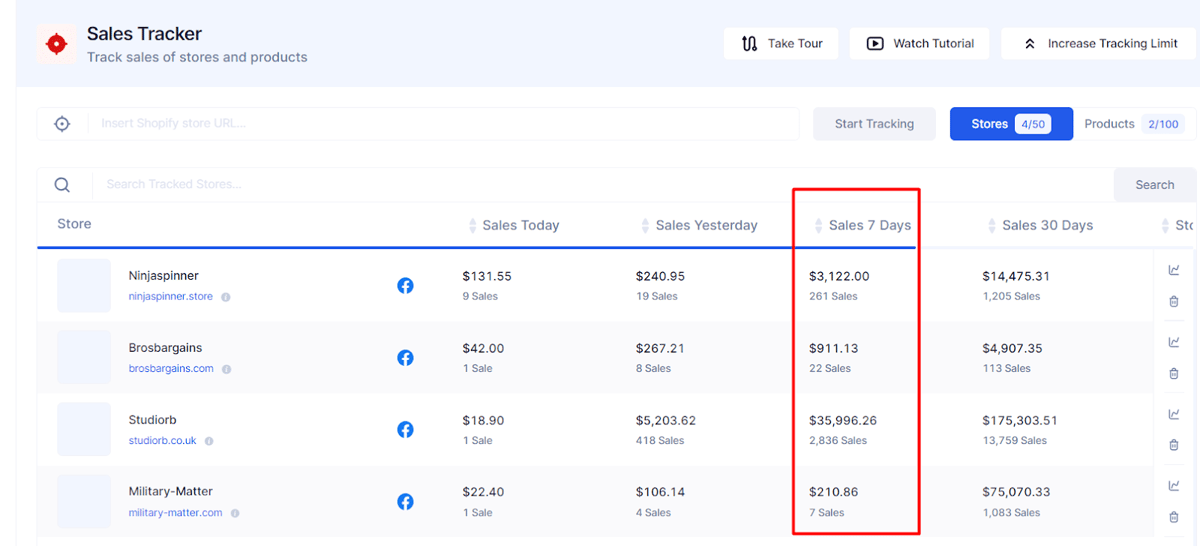Sort by Sales Yesterday column arrows
This screenshot has height=546, width=1200.
tap(646, 226)
